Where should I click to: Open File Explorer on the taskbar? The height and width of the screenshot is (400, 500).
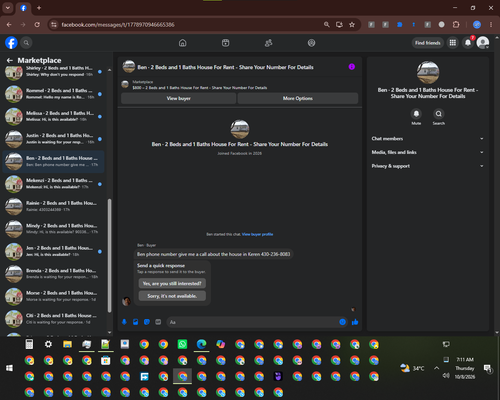pos(68,344)
